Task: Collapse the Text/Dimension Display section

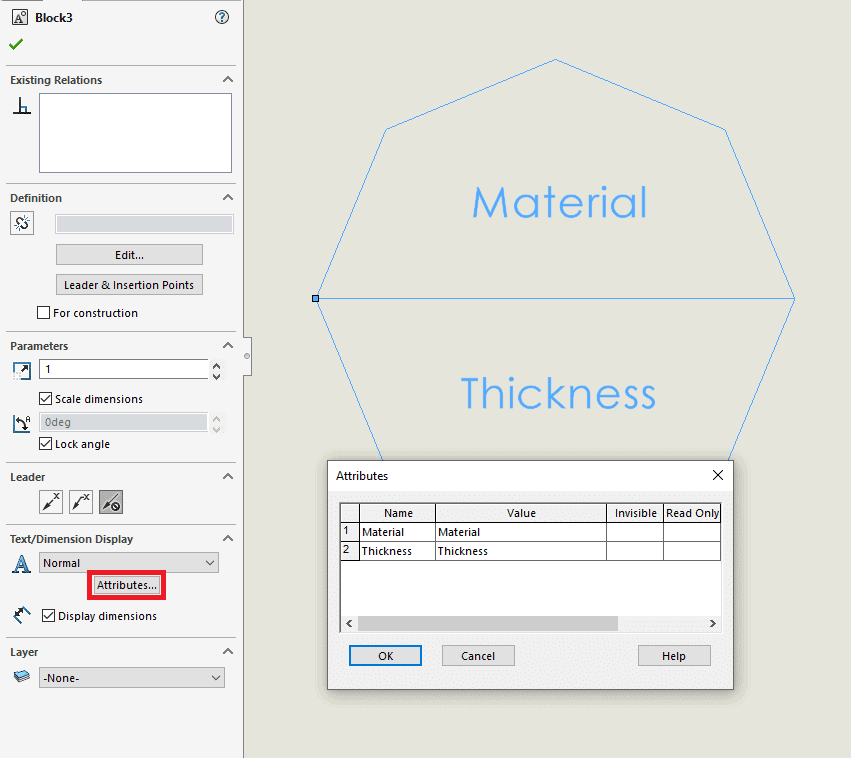Action: pyautogui.click(x=228, y=538)
